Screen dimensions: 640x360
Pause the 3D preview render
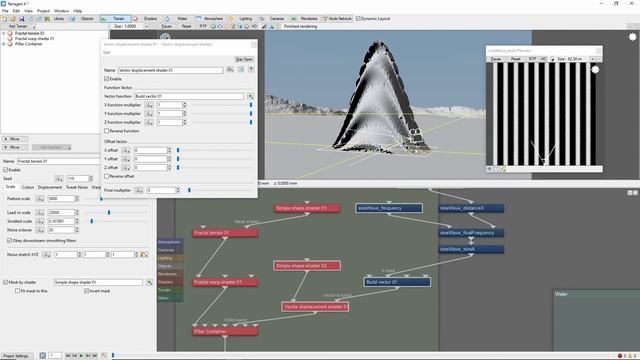tap(167, 26)
